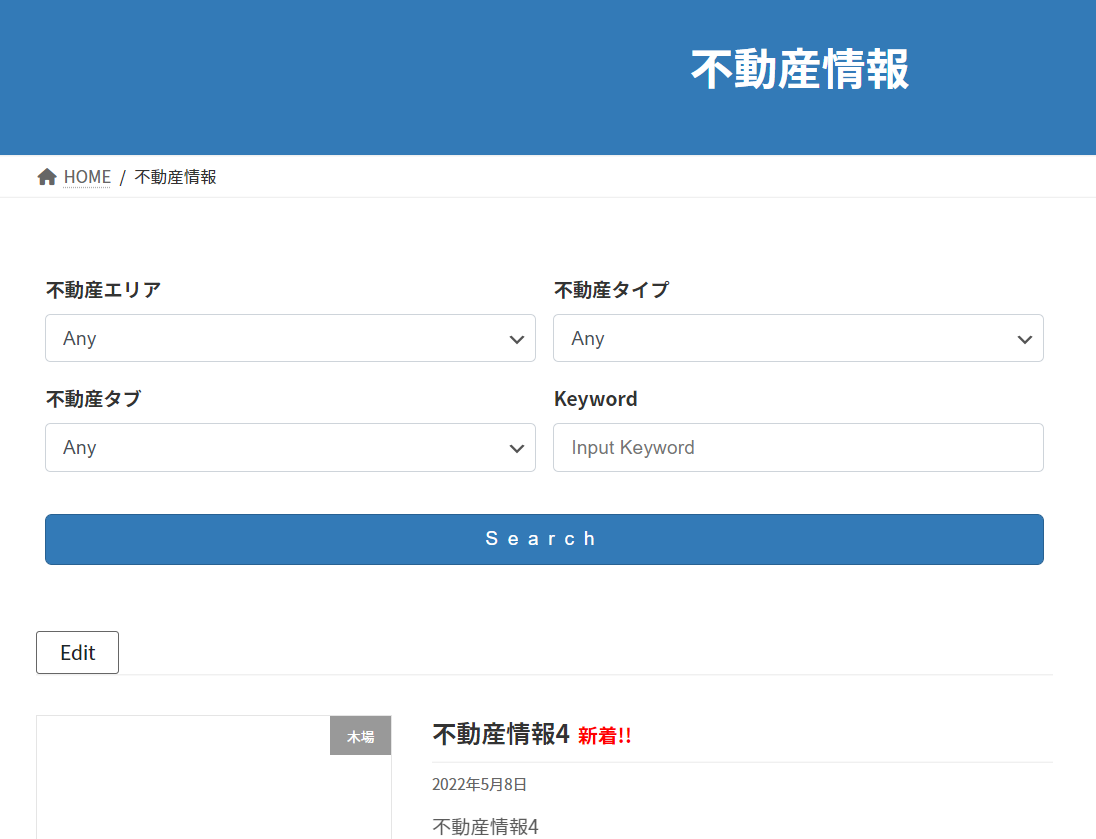Click the 不動産エリア field label
This screenshot has width=1096, height=839.
tap(103, 290)
